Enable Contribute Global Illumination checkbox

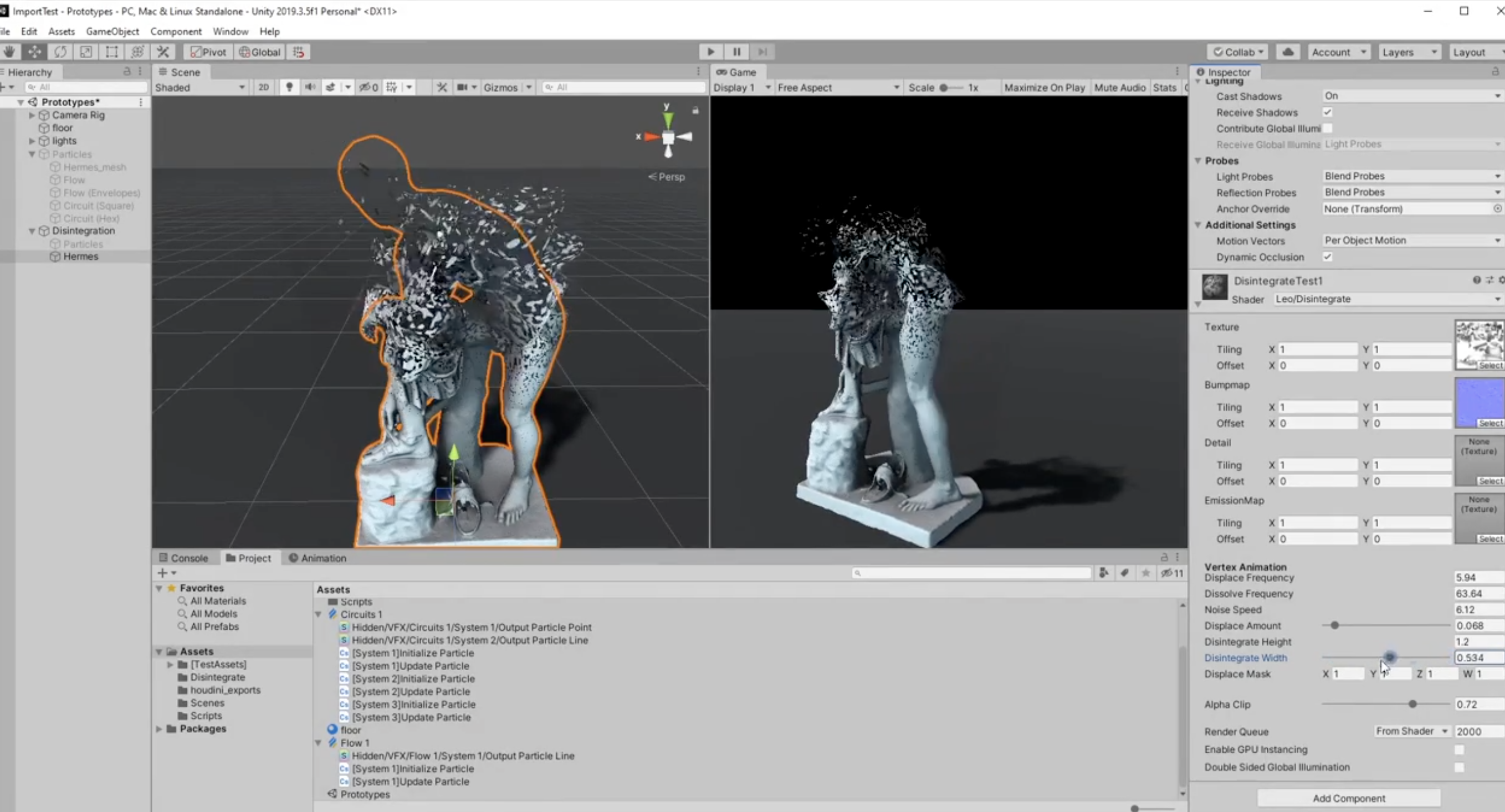[x=1327, y=129]
